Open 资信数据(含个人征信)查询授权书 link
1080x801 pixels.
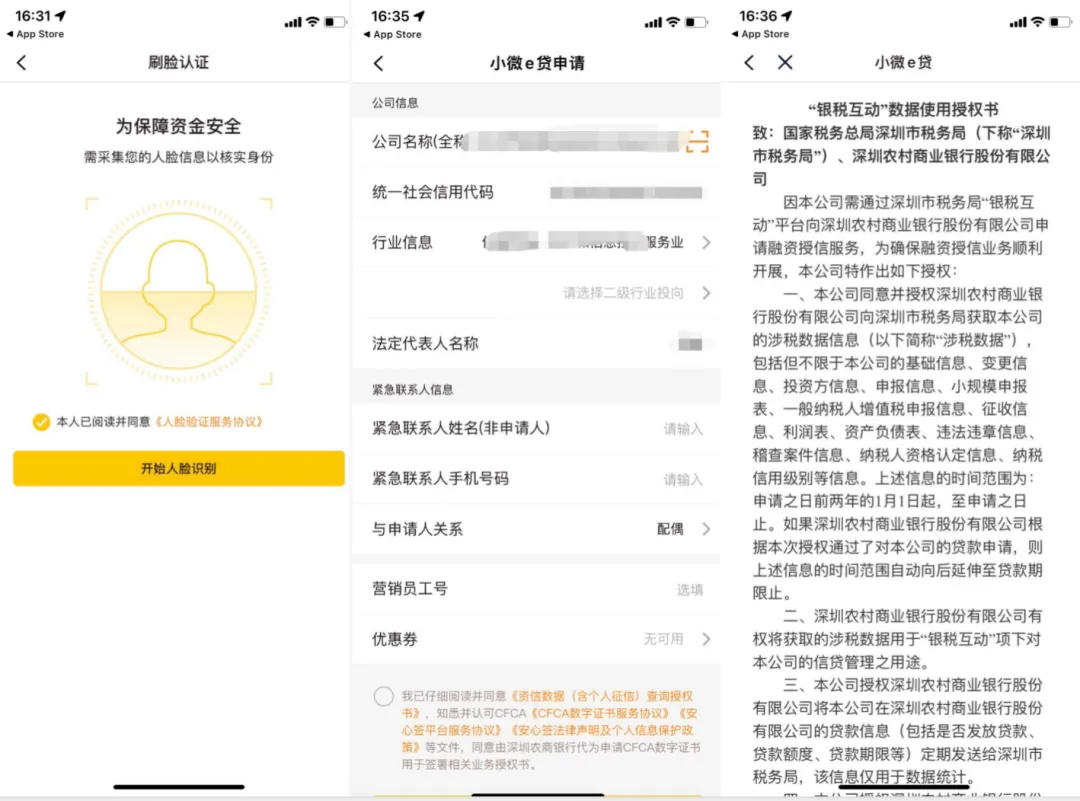click(x=548, y=705)
